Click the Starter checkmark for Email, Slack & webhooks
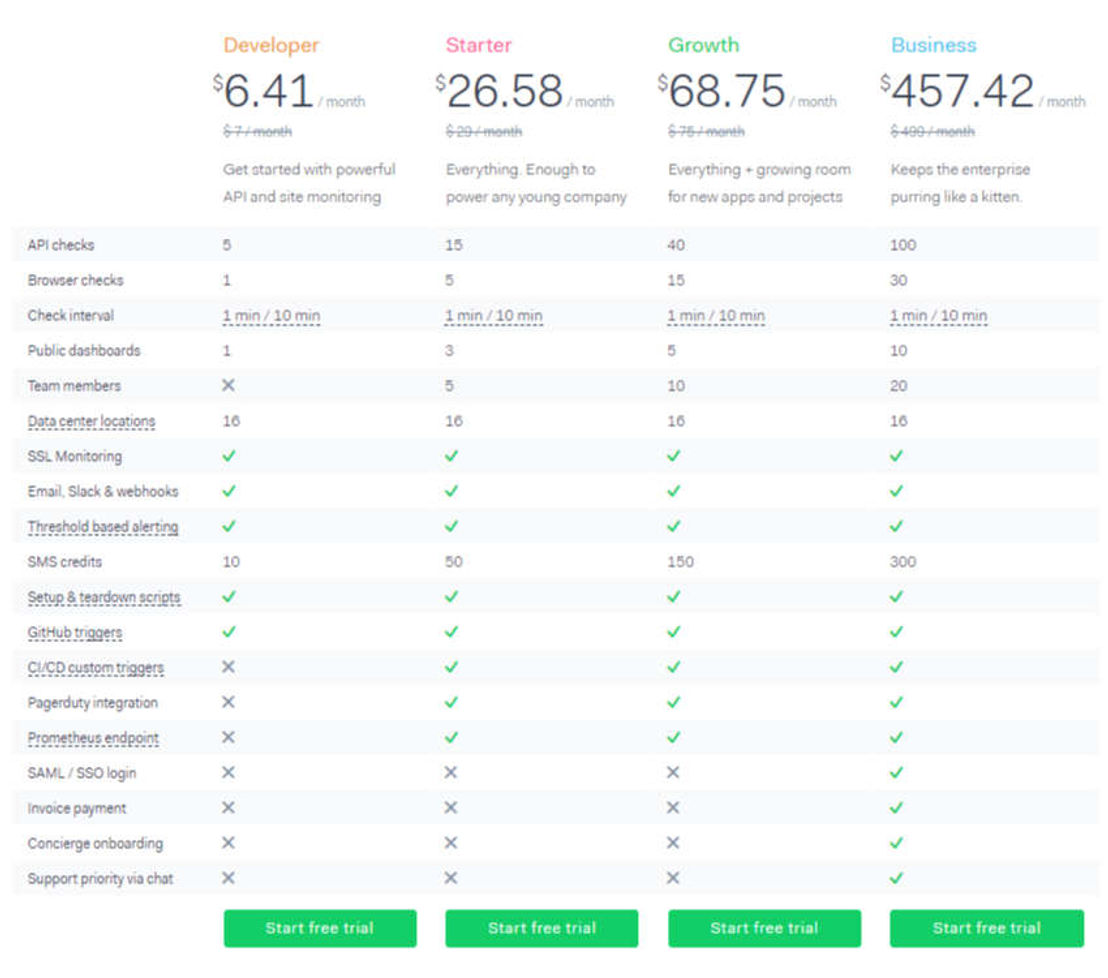Screen dimensions: 1108x978 click(x=452, y=491)
